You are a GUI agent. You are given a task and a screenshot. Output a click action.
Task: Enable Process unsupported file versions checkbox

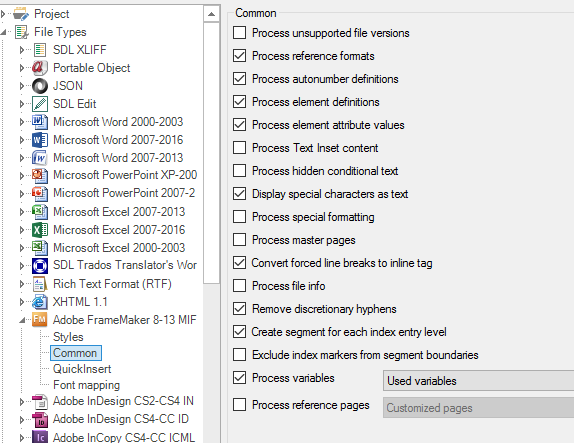click(239, 33)
